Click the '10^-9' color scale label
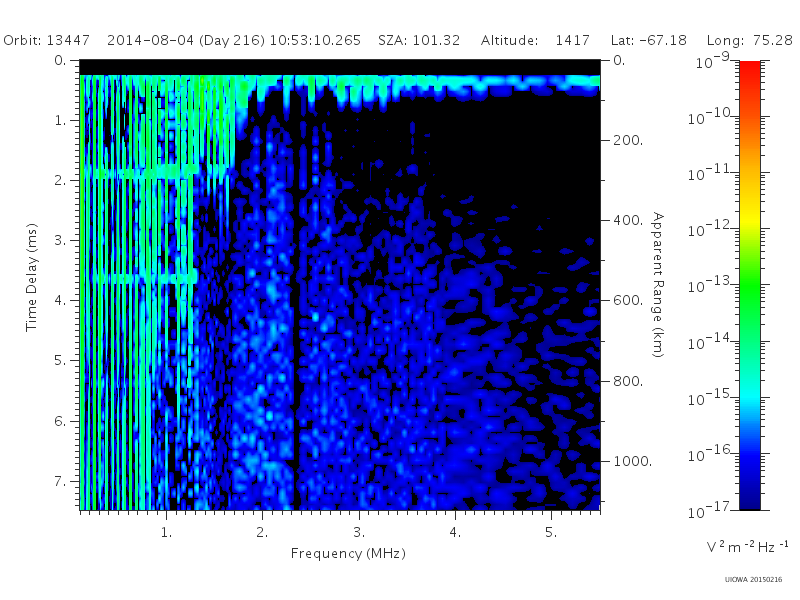The image size is (800, 600). click(x=713, y=61)
